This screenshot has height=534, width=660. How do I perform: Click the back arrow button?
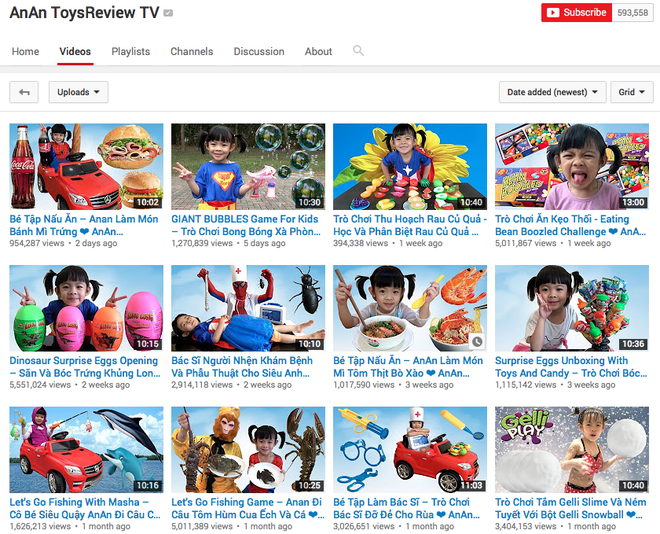point(24,92)
